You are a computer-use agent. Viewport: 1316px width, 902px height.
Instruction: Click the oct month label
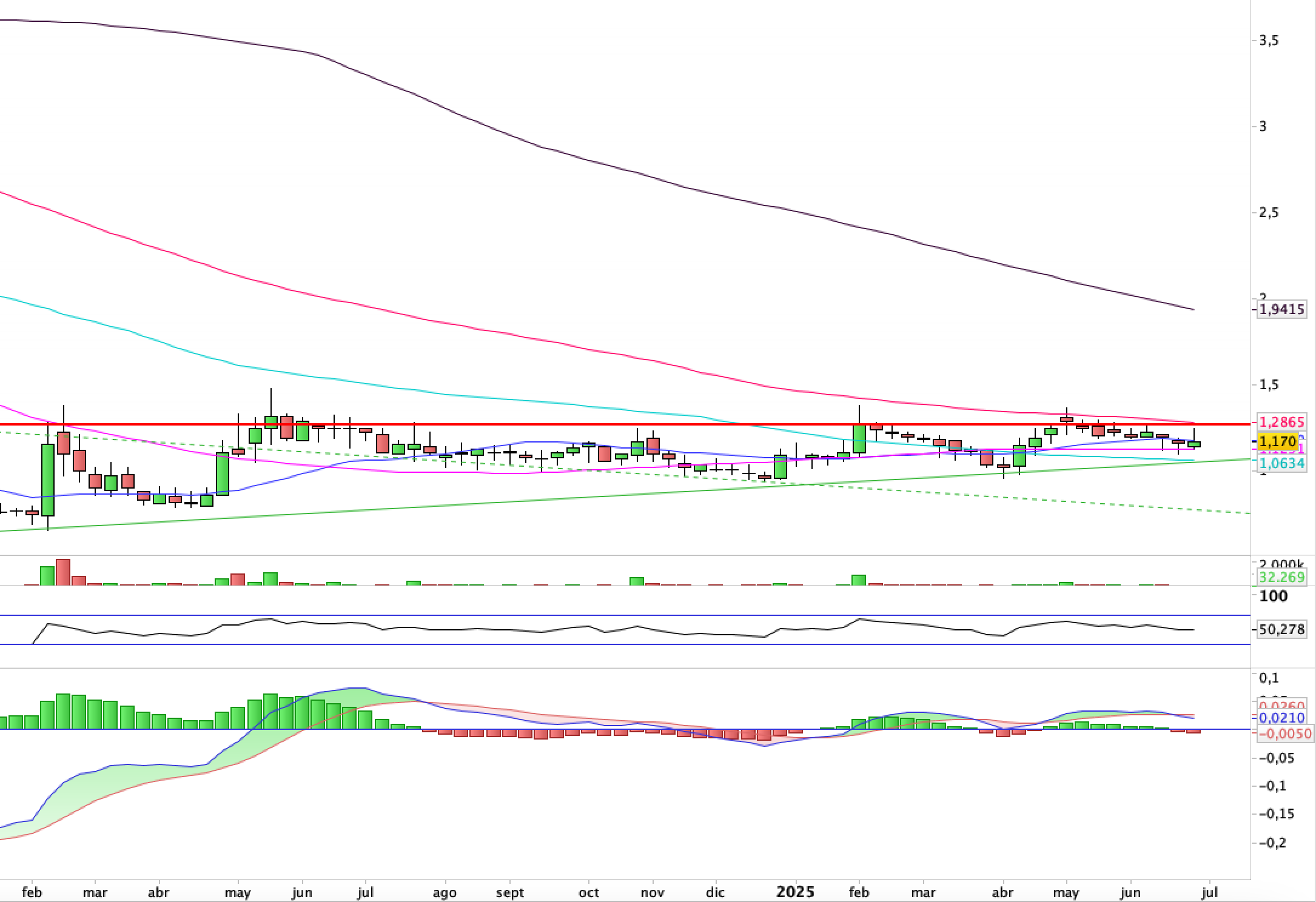click(x=588, y=893)
